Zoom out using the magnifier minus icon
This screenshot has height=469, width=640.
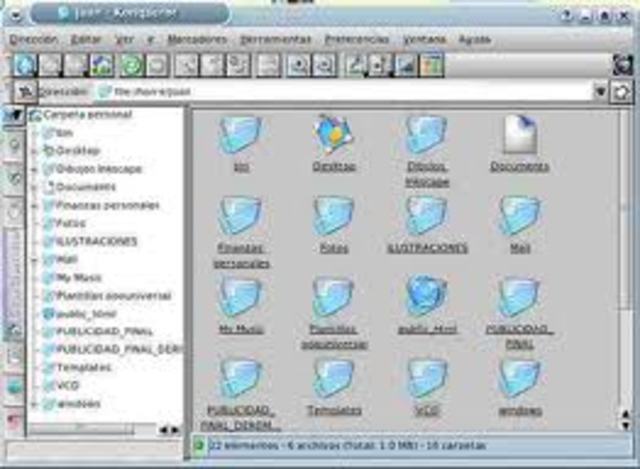click(324, 65)
